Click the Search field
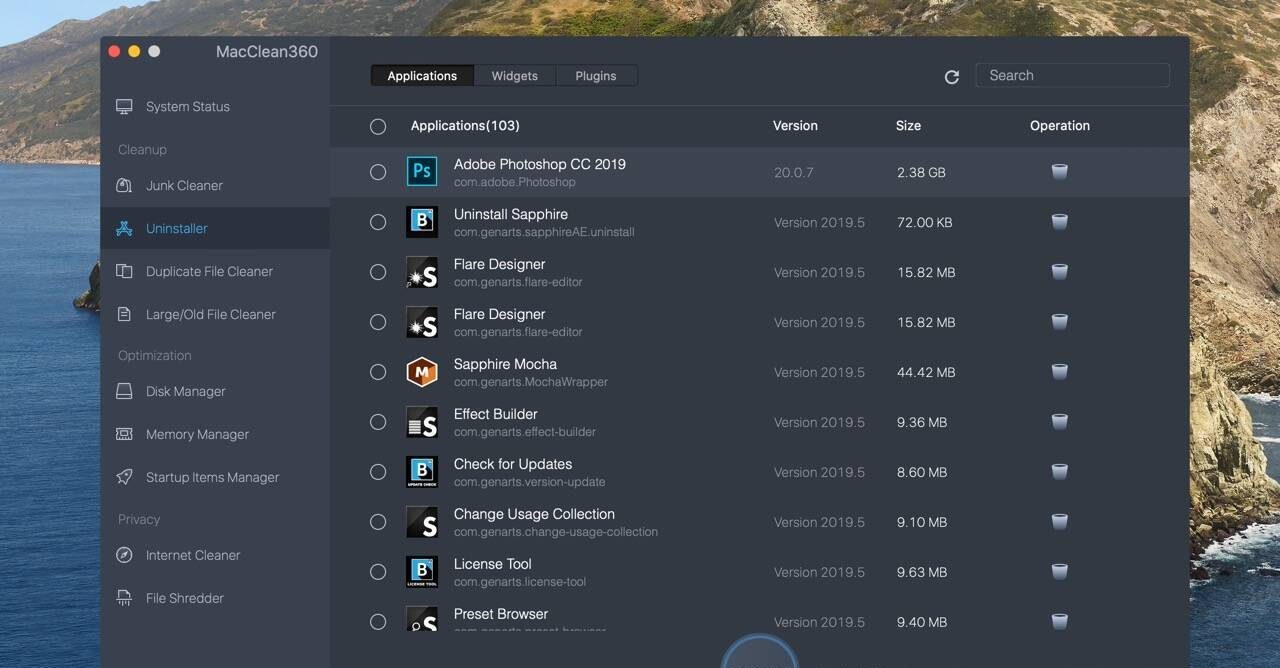This screenshot has width=1280, height=668. click(x=1072, y=75)
